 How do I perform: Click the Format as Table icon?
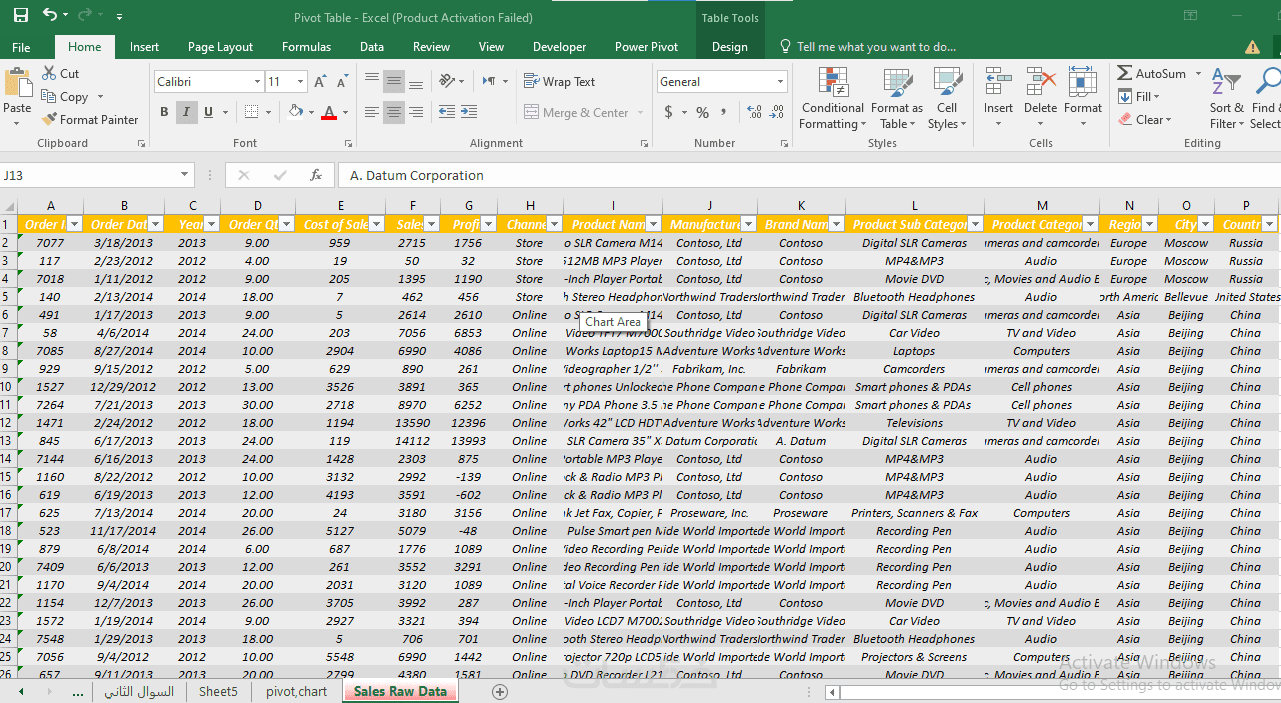pos(896,83)
